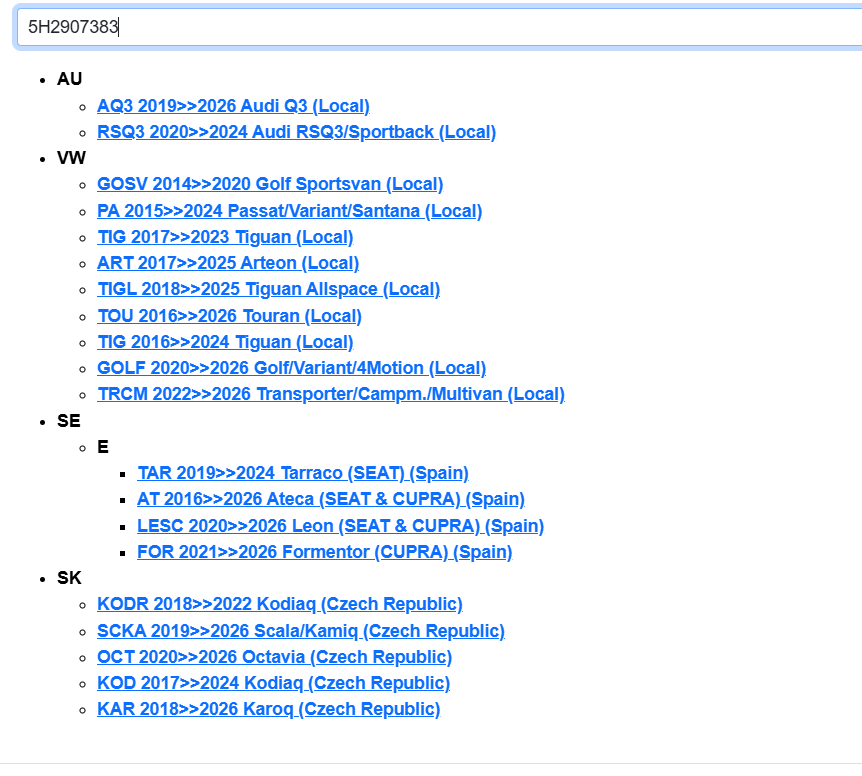Click AT 2016>>2026 Ateca link

[x=331, y=499]
